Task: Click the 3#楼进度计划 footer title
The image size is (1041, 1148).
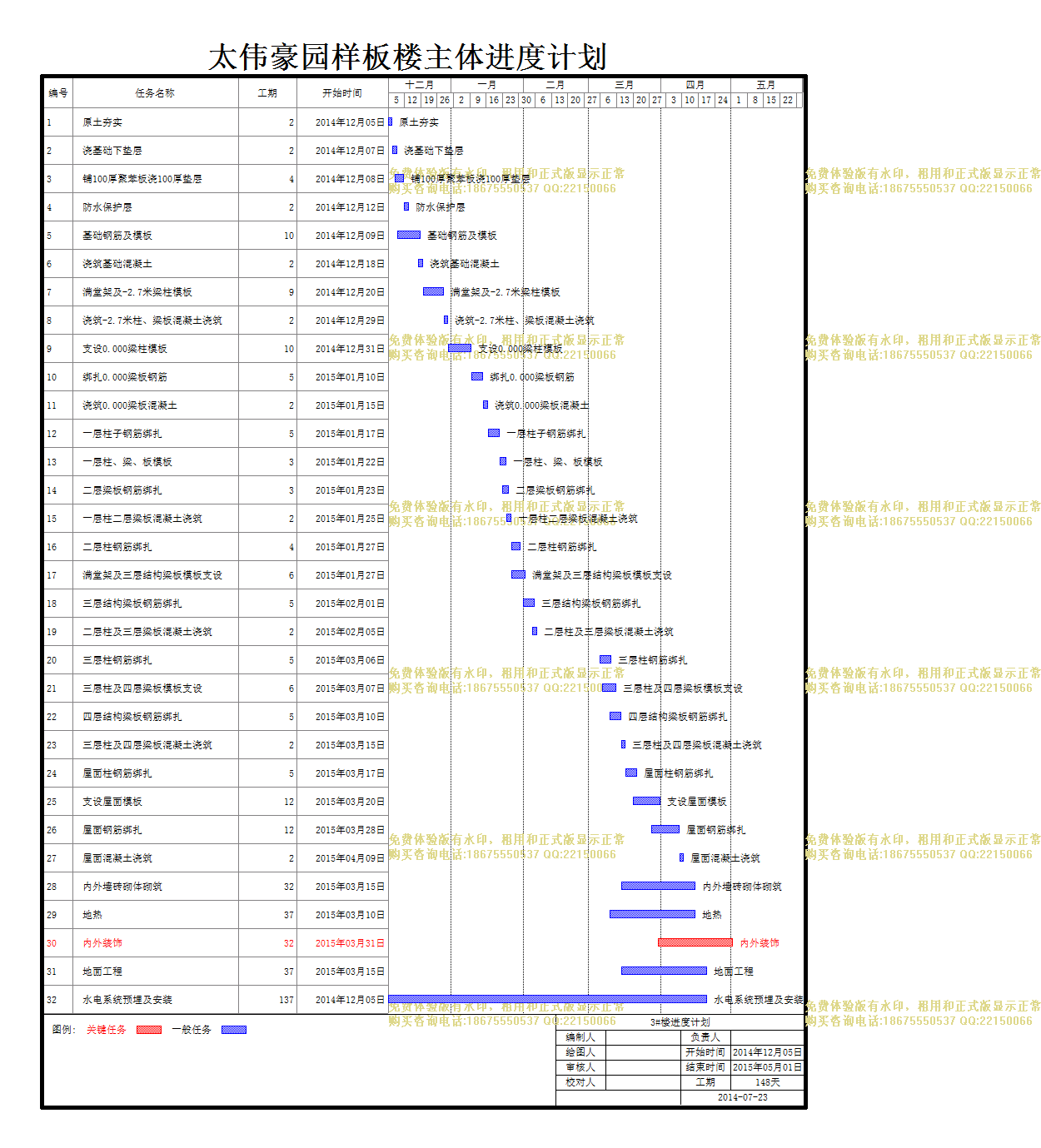Action: pos(680,1022)
